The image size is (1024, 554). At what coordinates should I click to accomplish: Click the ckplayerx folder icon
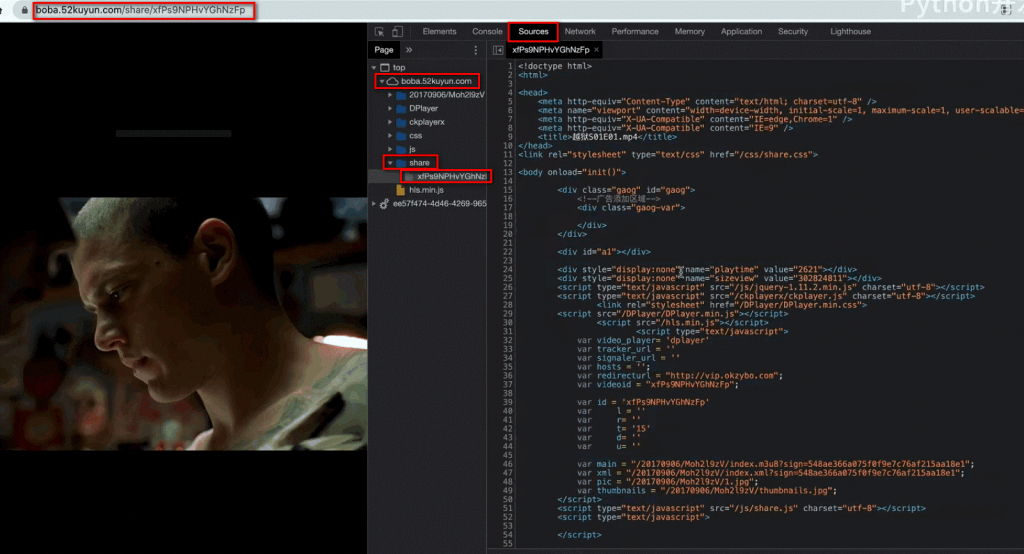pyautogui.click(x=401, y=122)
